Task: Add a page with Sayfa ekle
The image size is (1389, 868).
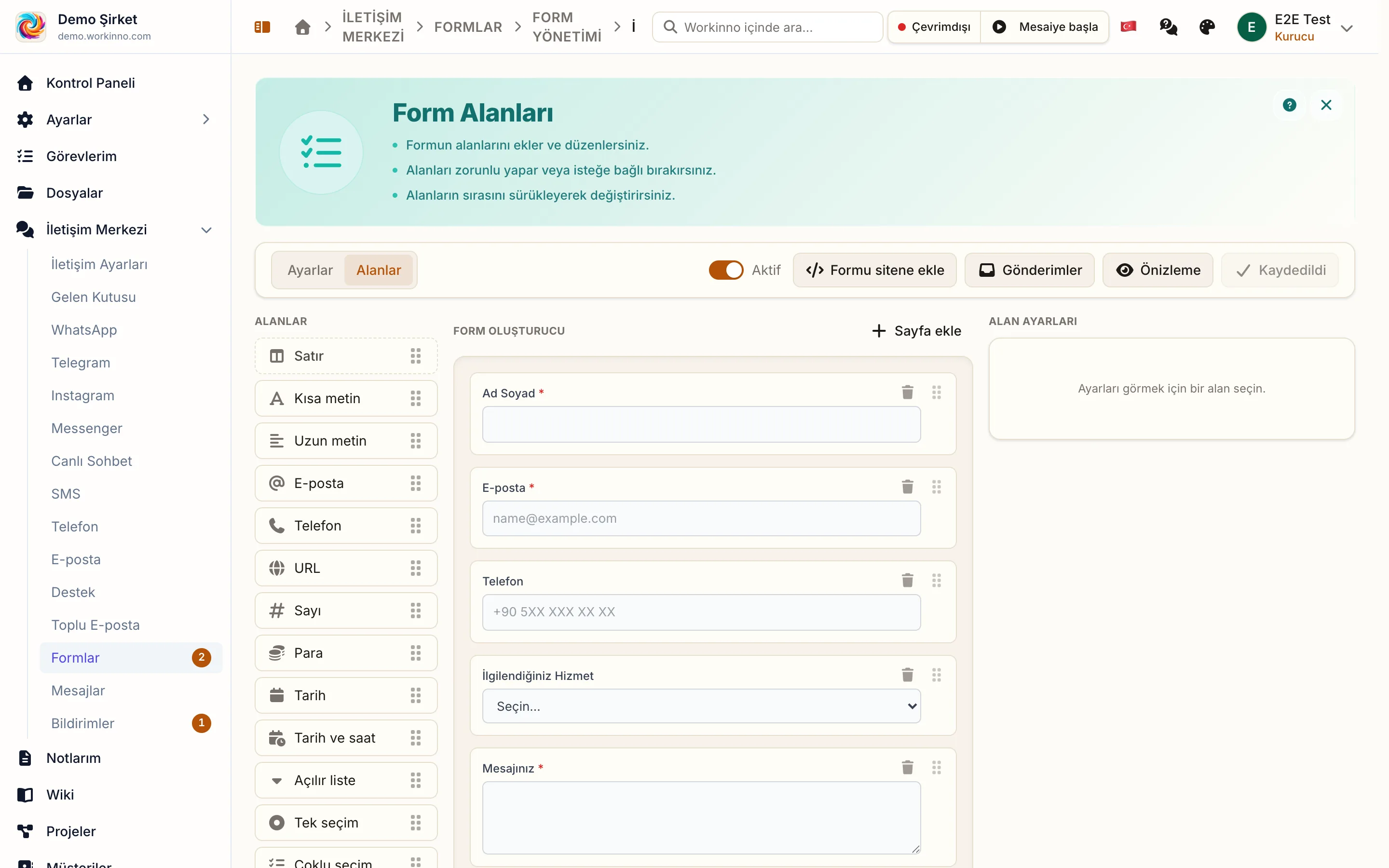Action: (917, 331)
